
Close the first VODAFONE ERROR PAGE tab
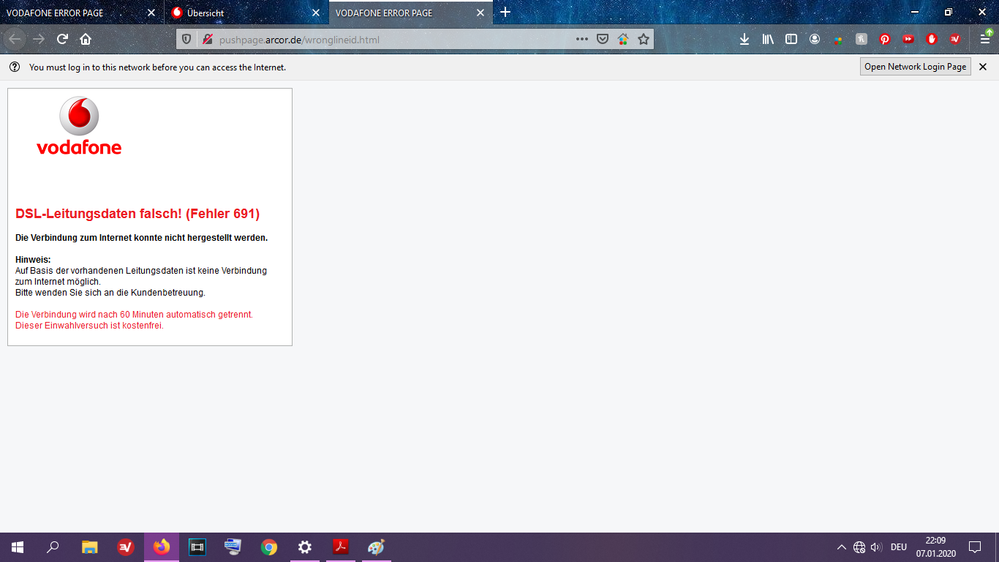151,13
